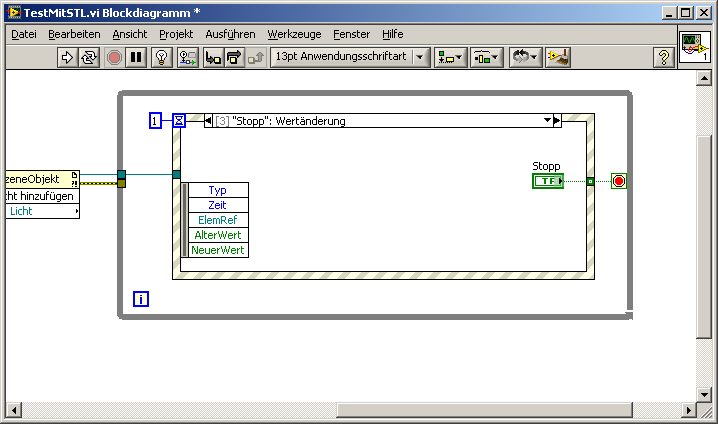Viewport: 718px width, 424px height.
Task: Start Run Continuously mode
Action: tap(89, 58)
